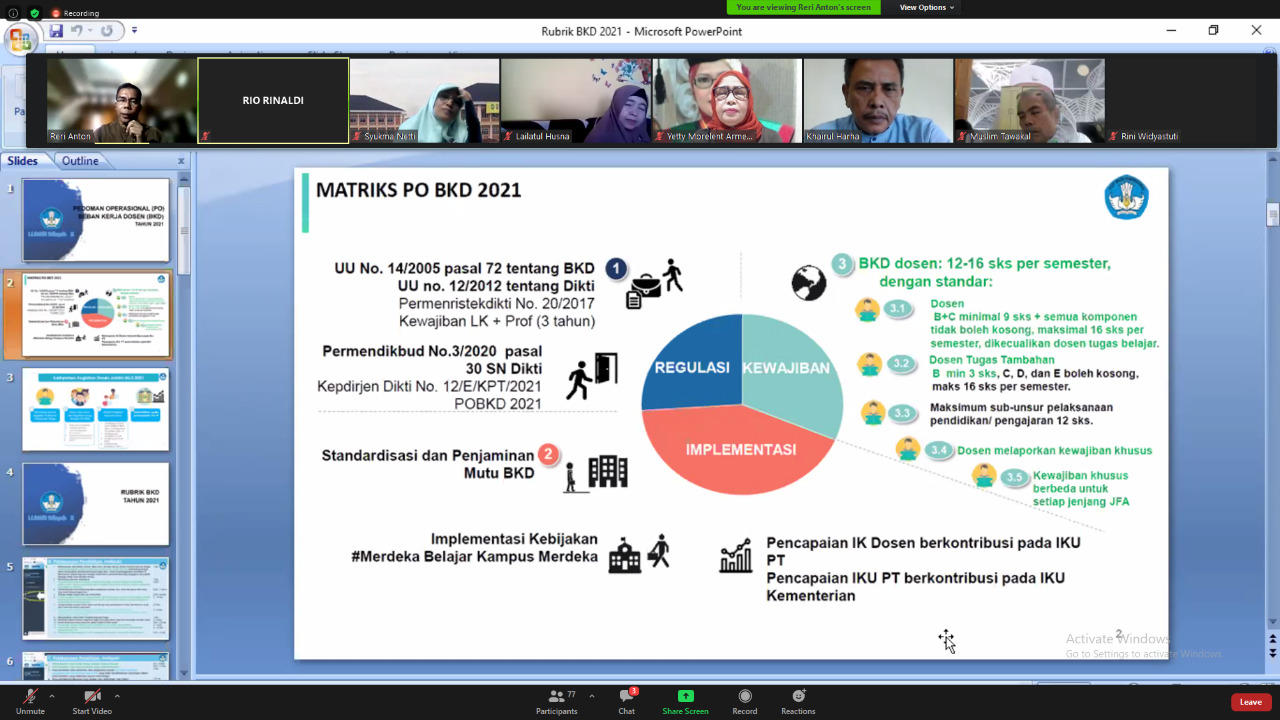Click the Unmute microphone icon
1280x720 pixels.
pyautogui.click(x=30, y=697)
